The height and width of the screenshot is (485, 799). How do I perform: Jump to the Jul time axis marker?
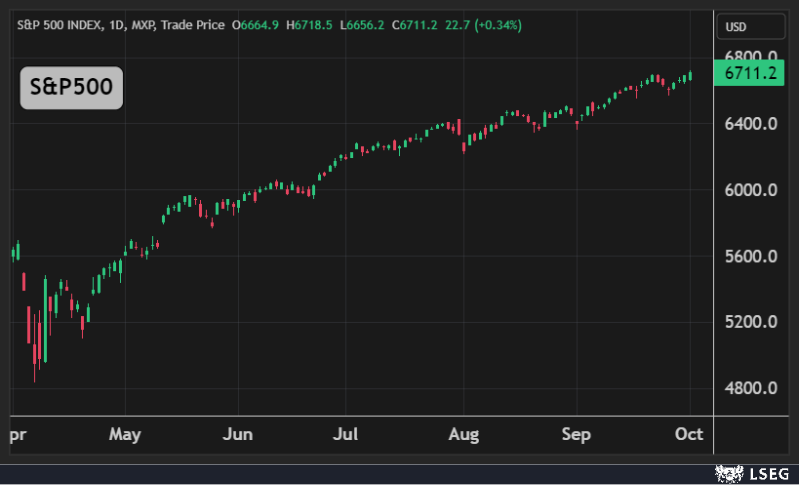point(345,435)
